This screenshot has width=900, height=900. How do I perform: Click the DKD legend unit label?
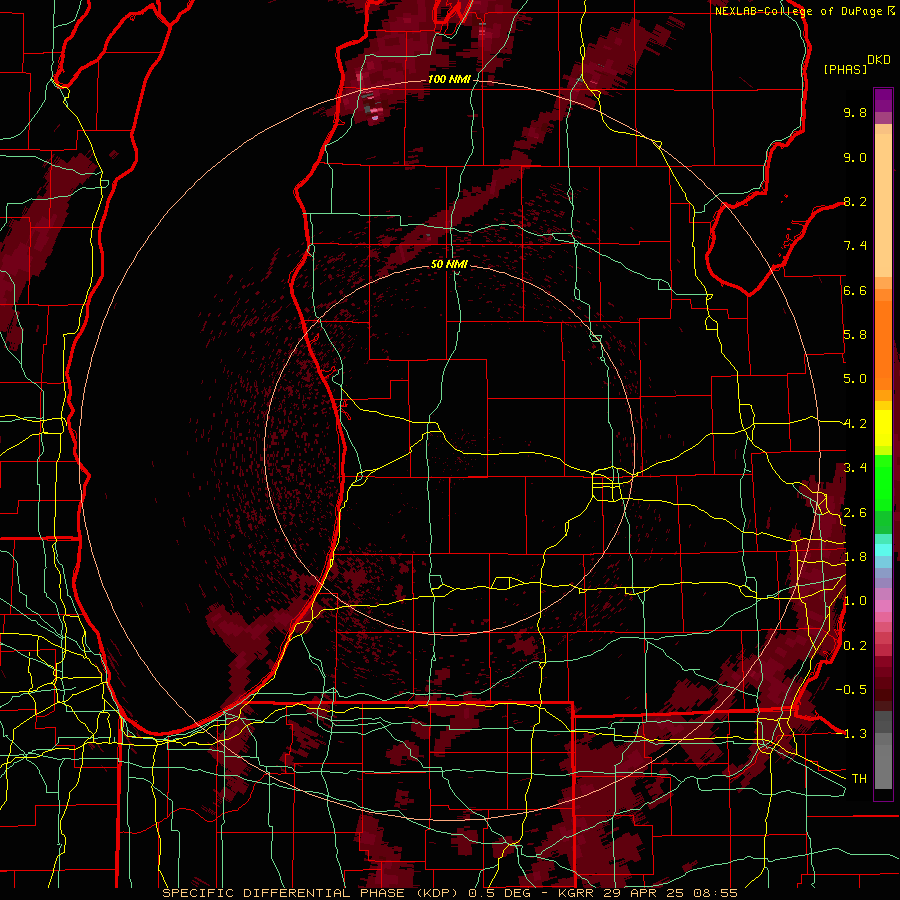[x=879, y=60]
